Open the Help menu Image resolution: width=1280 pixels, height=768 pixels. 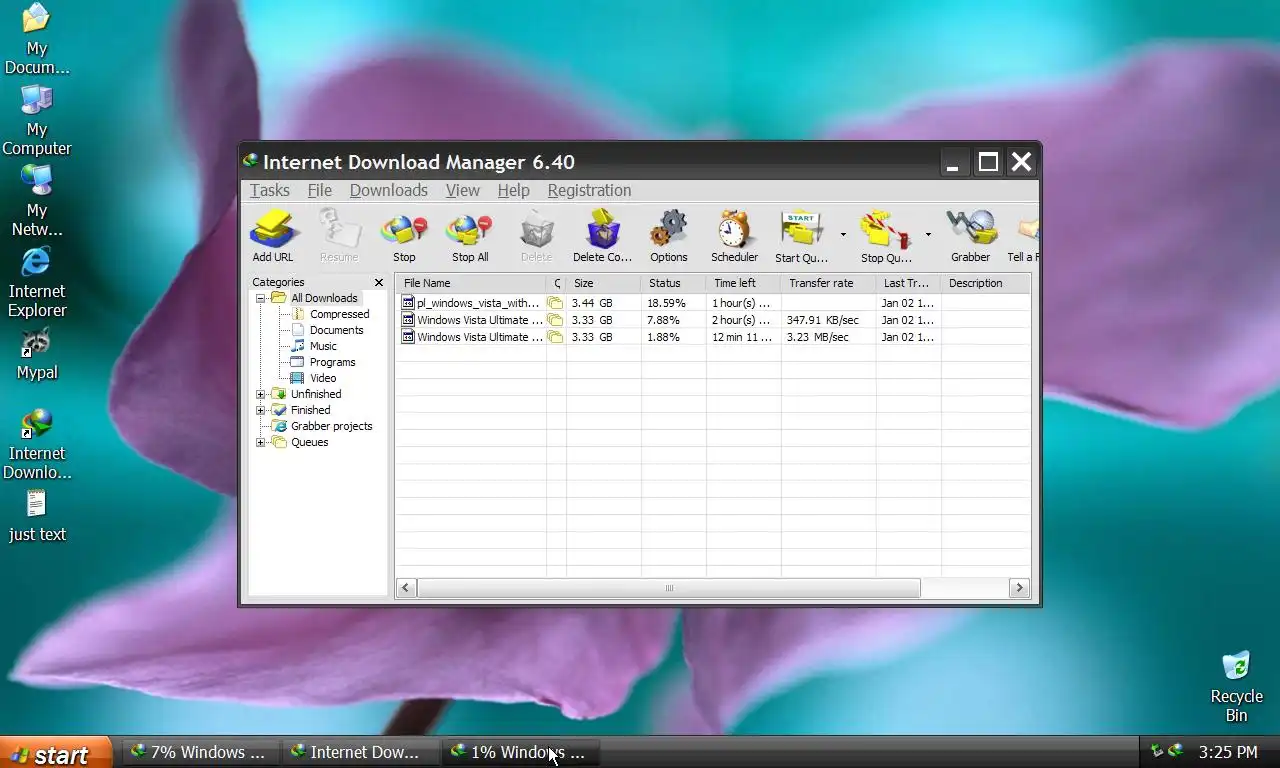513,190
